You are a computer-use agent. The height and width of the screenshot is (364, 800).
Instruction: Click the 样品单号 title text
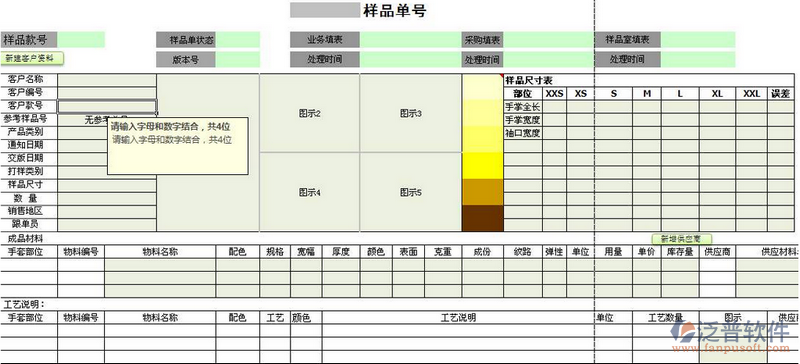click(394, 10)
